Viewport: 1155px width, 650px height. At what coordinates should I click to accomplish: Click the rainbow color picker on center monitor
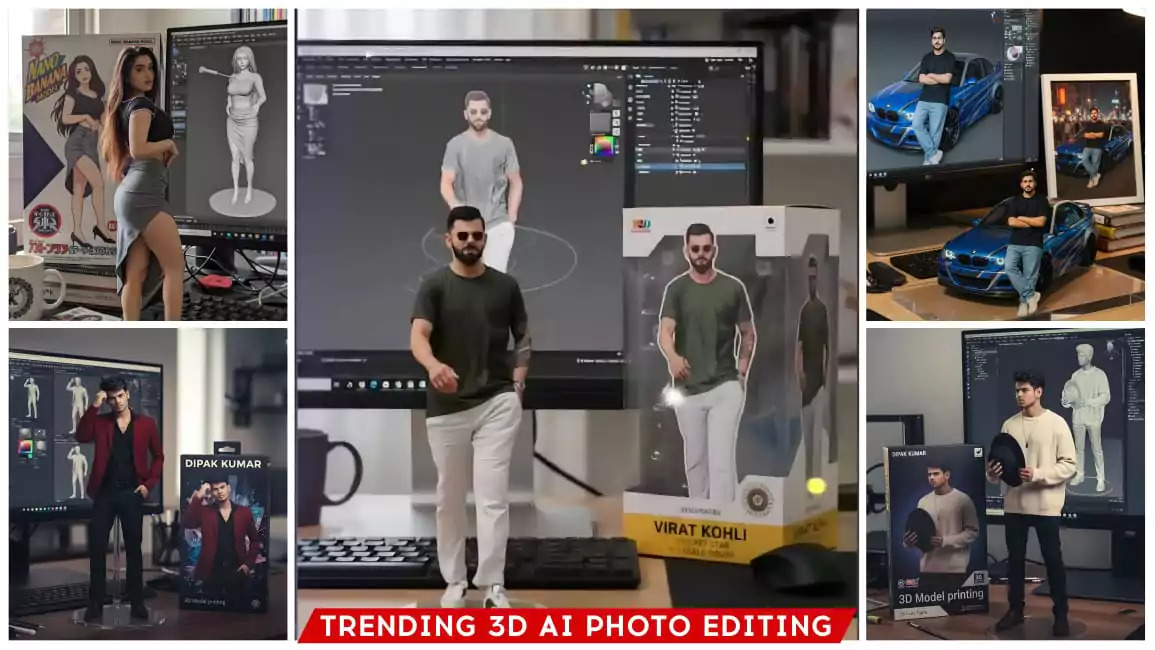coord(603,147)
